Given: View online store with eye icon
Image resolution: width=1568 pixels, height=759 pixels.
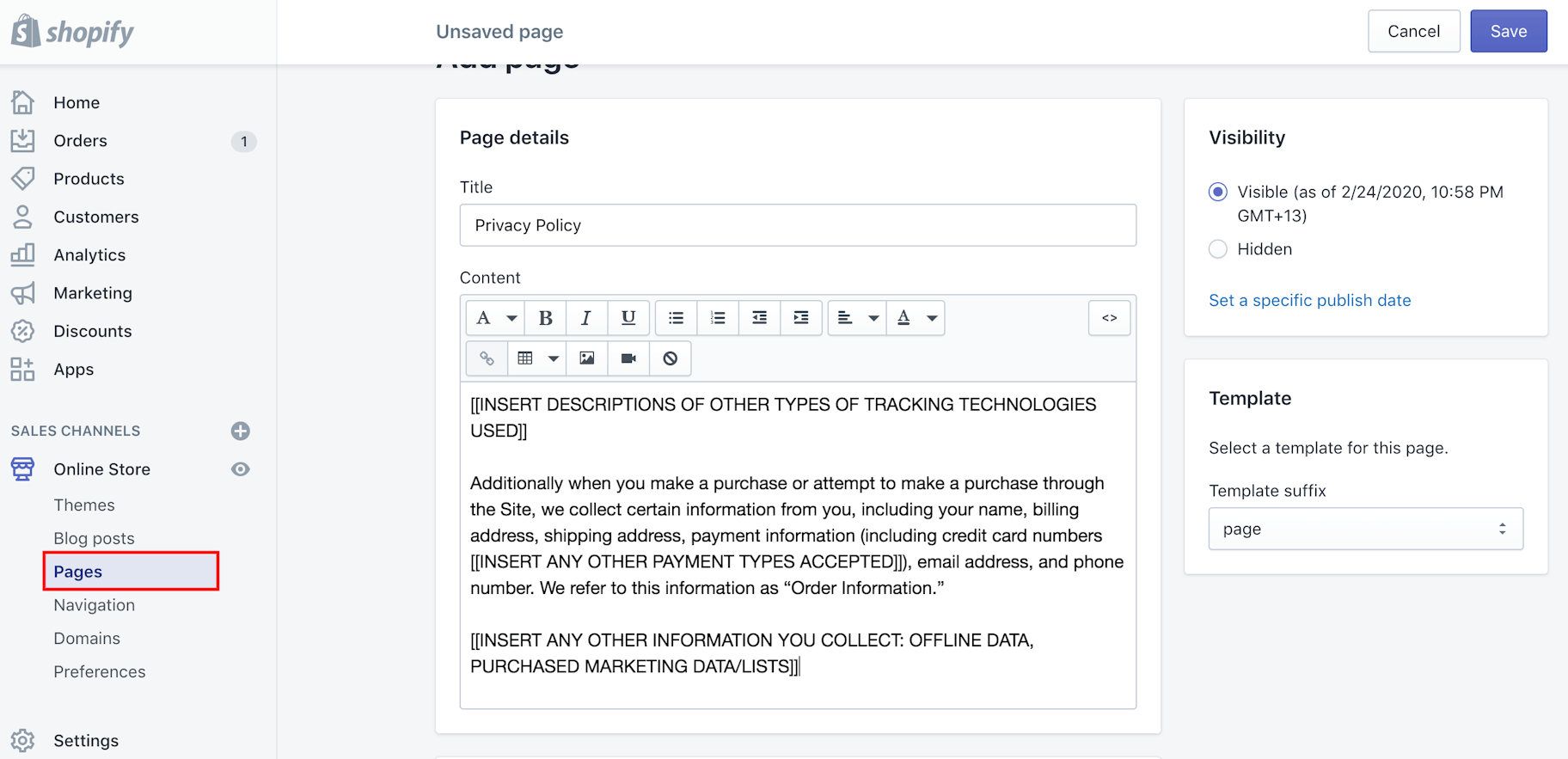Looking at the screenshot, I should click(x=241, y=469).
